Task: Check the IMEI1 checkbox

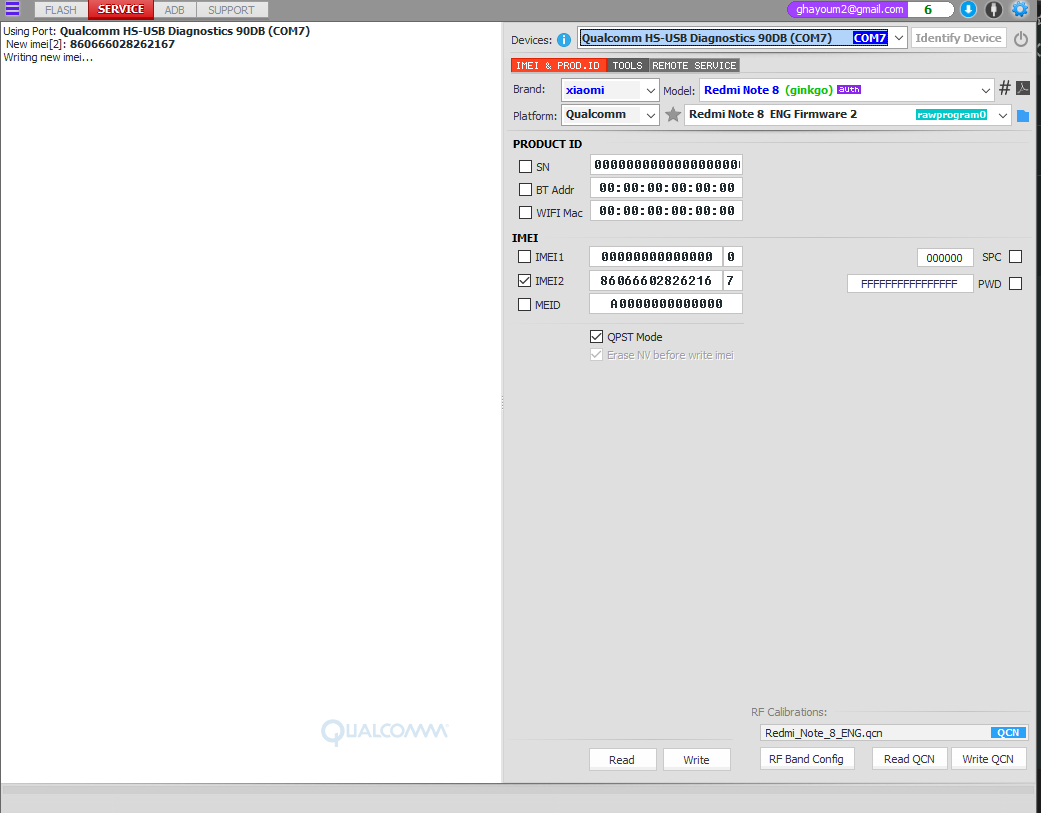Action: click(x=524, y=257)
